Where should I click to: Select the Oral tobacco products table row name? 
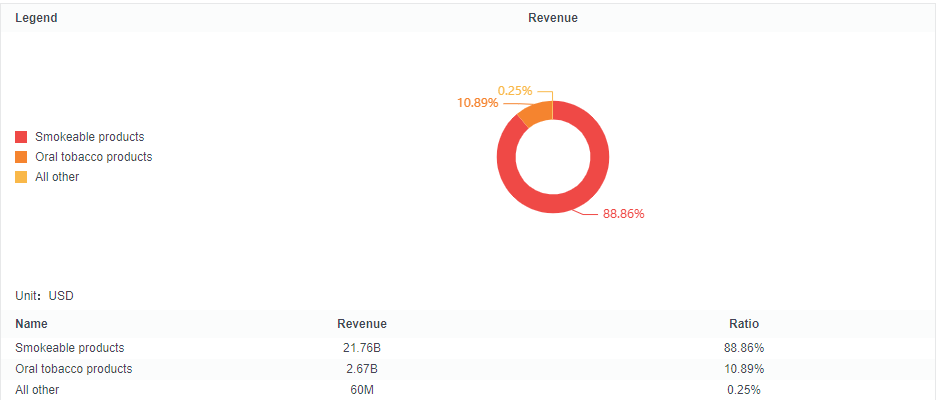tap(74, 368)
